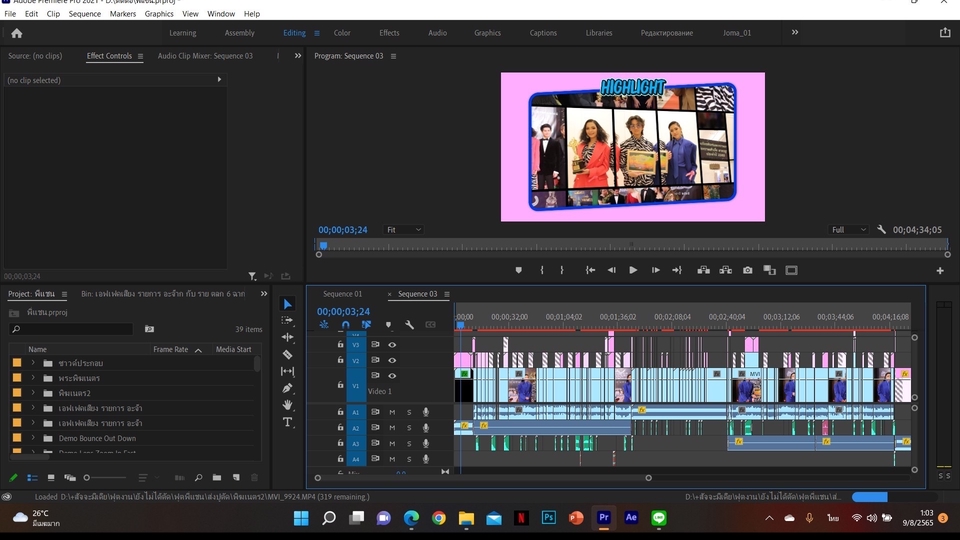Go to In point button

pos(590,270)
